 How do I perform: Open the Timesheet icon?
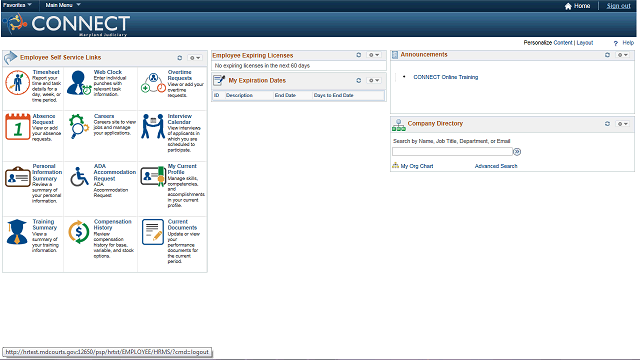click(17, 83)
